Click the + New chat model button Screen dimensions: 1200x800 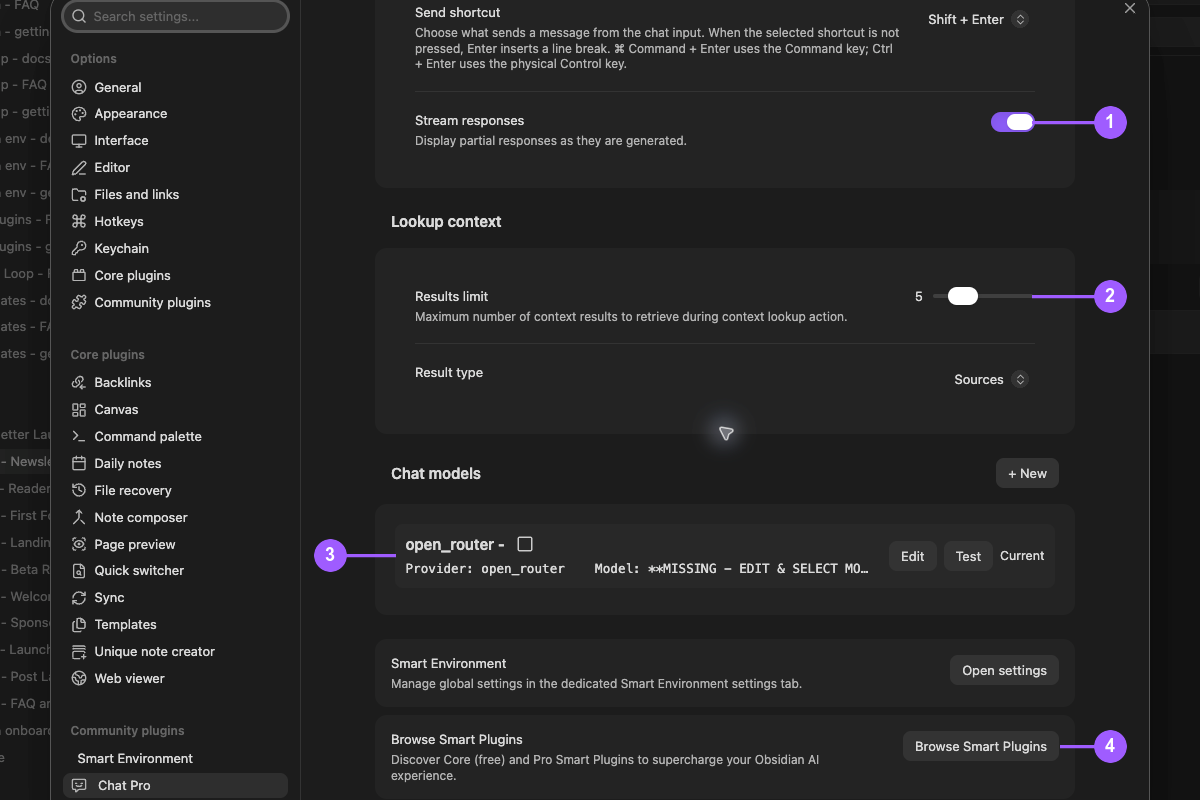1027,473
